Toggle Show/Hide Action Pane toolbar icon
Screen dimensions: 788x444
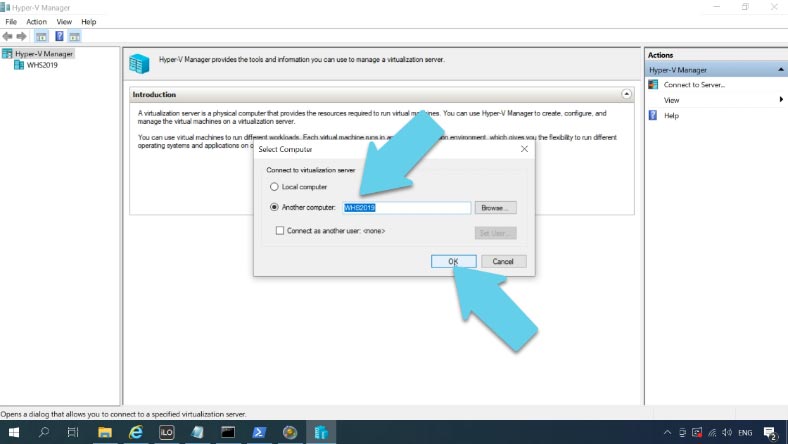tap(75, 36)
